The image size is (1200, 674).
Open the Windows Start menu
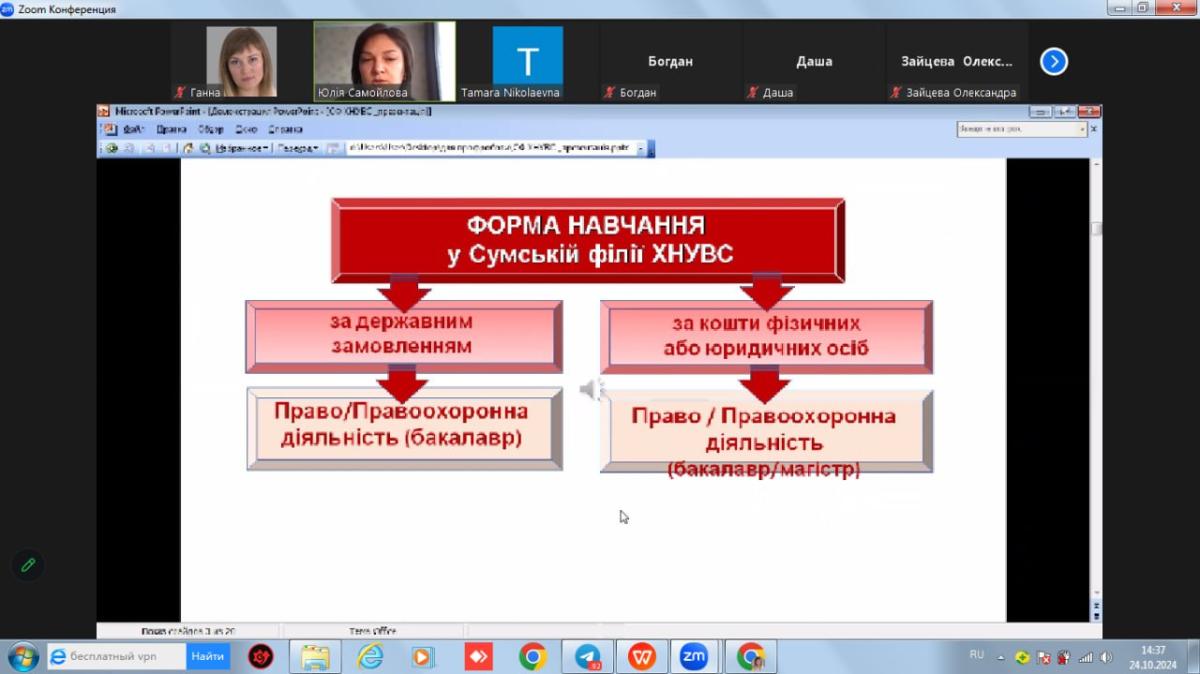tap(22, 657)
